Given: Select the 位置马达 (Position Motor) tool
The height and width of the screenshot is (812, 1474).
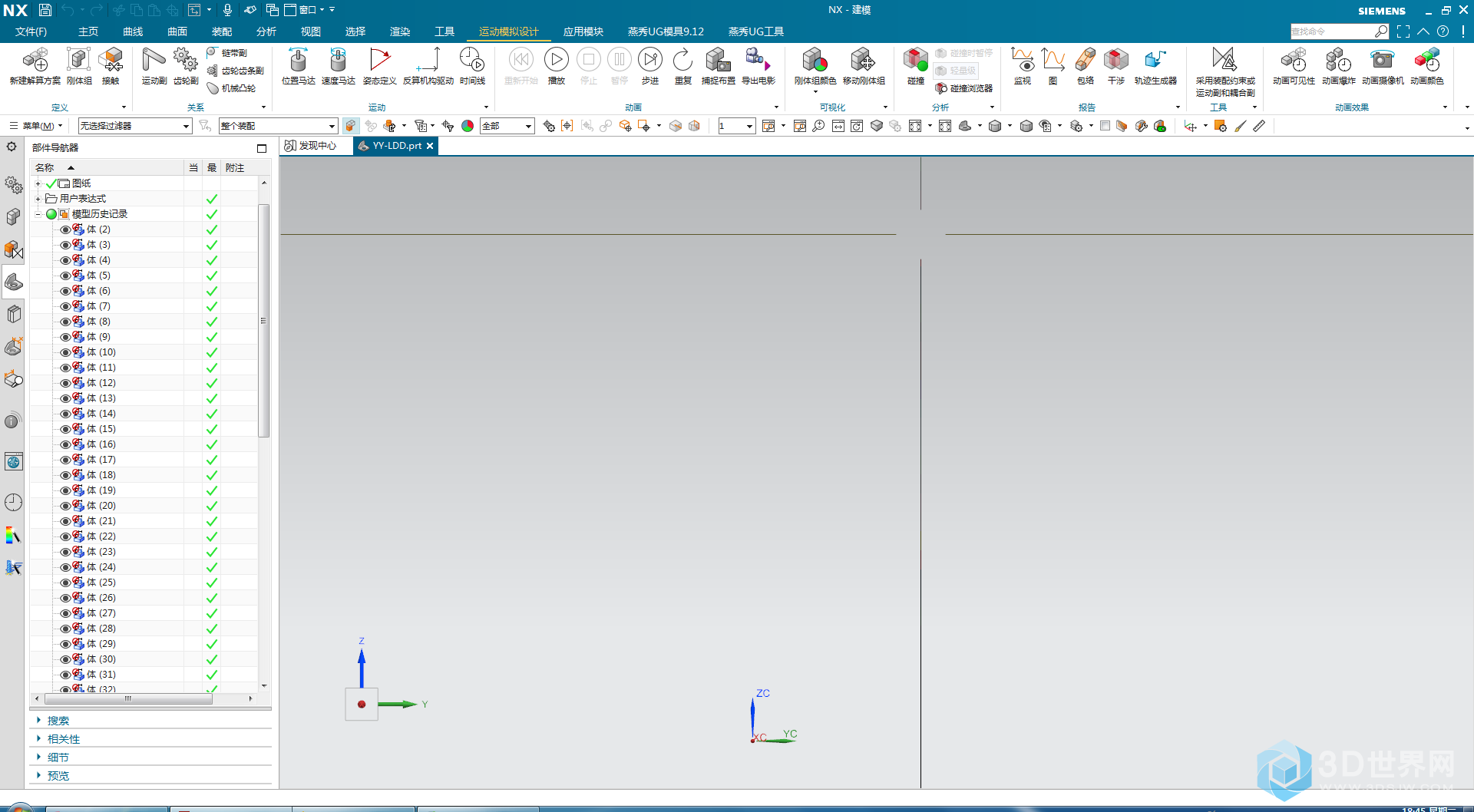Looking at the screenshot, I should [x=299, y=65].
